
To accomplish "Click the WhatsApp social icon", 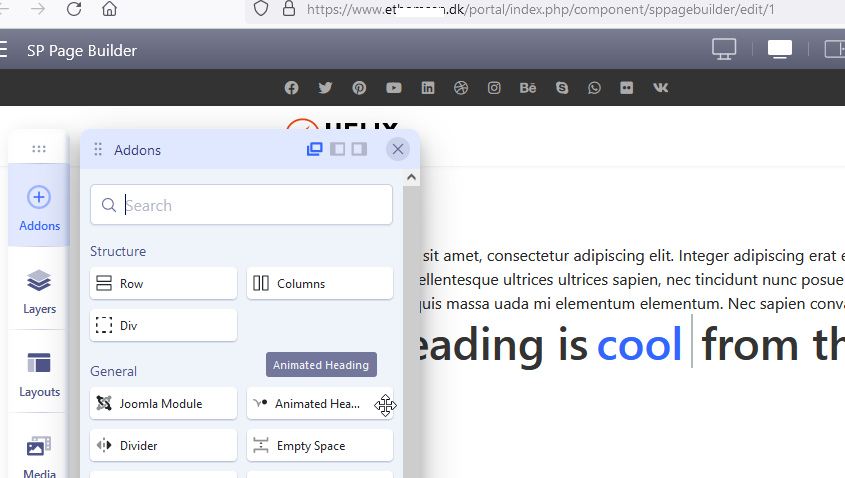I will click(x=595, y=88).
